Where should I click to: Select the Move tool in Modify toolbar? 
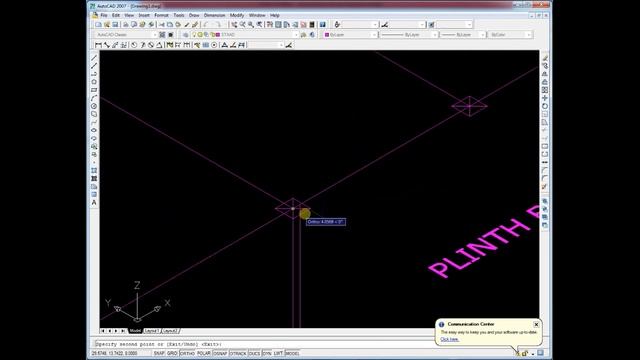click(545, 98)
